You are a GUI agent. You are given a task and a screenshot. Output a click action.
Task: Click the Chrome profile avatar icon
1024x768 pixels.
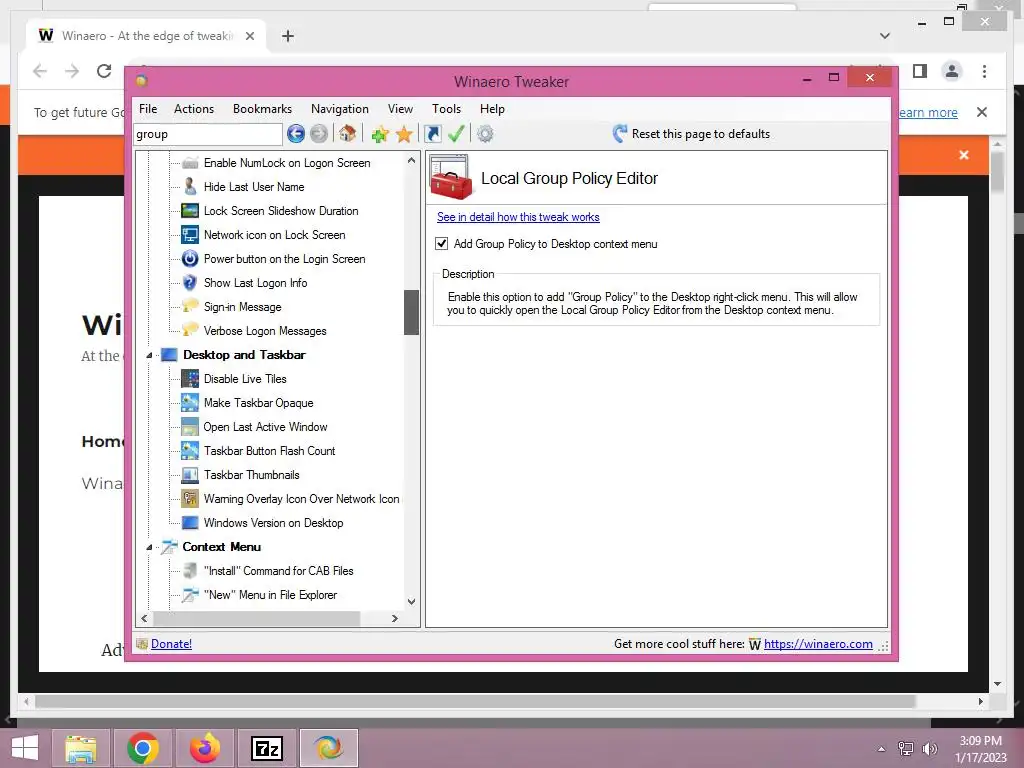click(x=952, y=71)
